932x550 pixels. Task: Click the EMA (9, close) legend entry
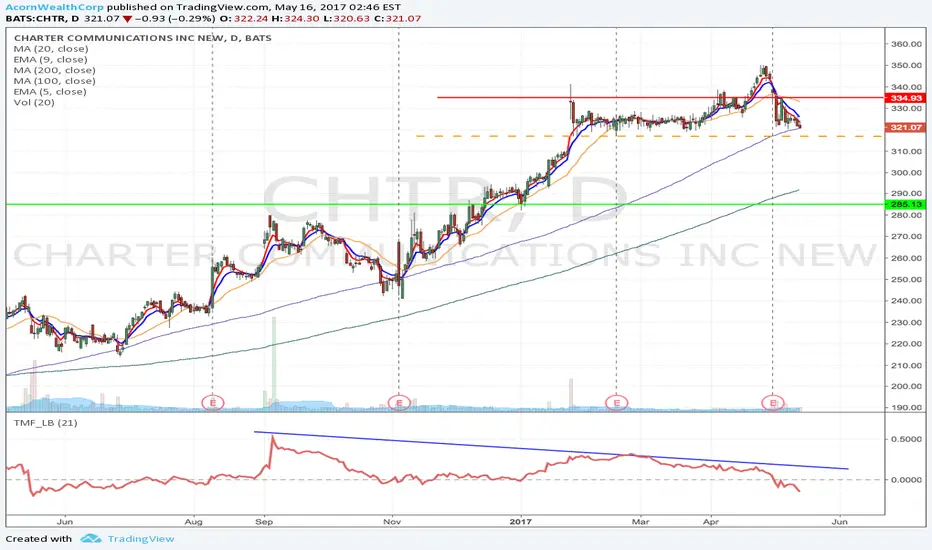51,59
